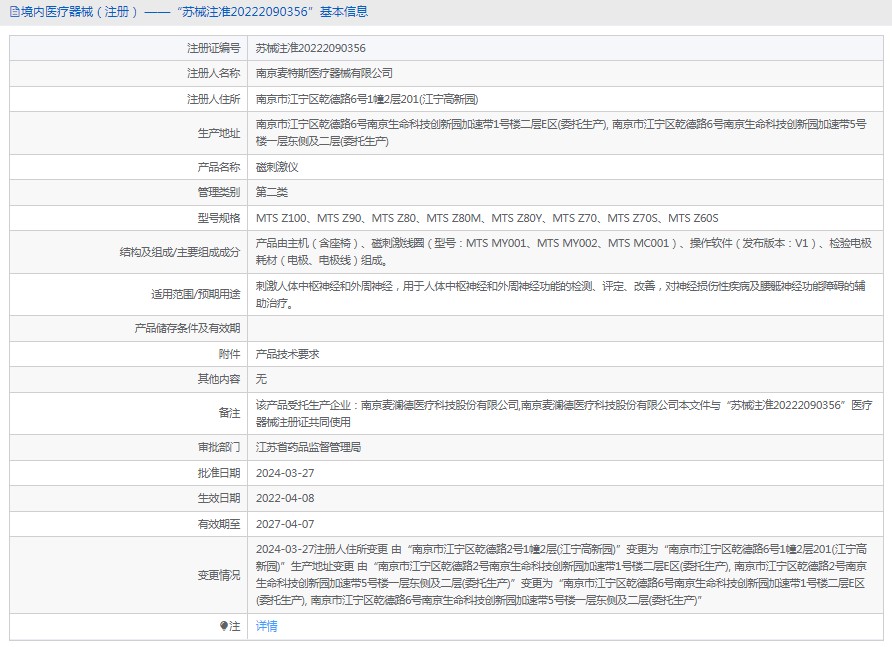The width and height of the screenshot is (892, 647).
Task: Click the company name 南京麦特斯医疗器械有限公司
Action: coord(324,73)
